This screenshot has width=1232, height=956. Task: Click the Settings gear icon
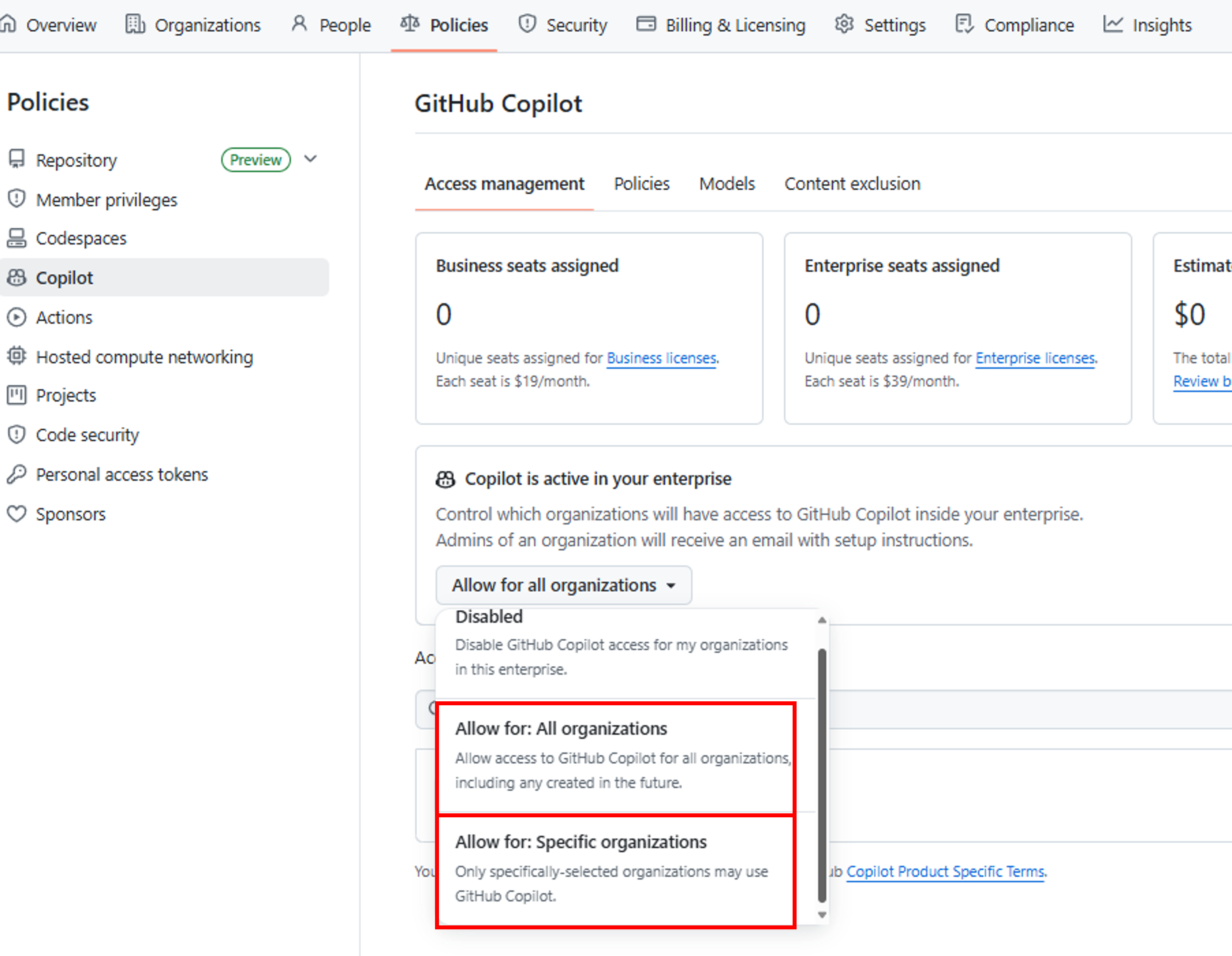click(x=845, y=24)
